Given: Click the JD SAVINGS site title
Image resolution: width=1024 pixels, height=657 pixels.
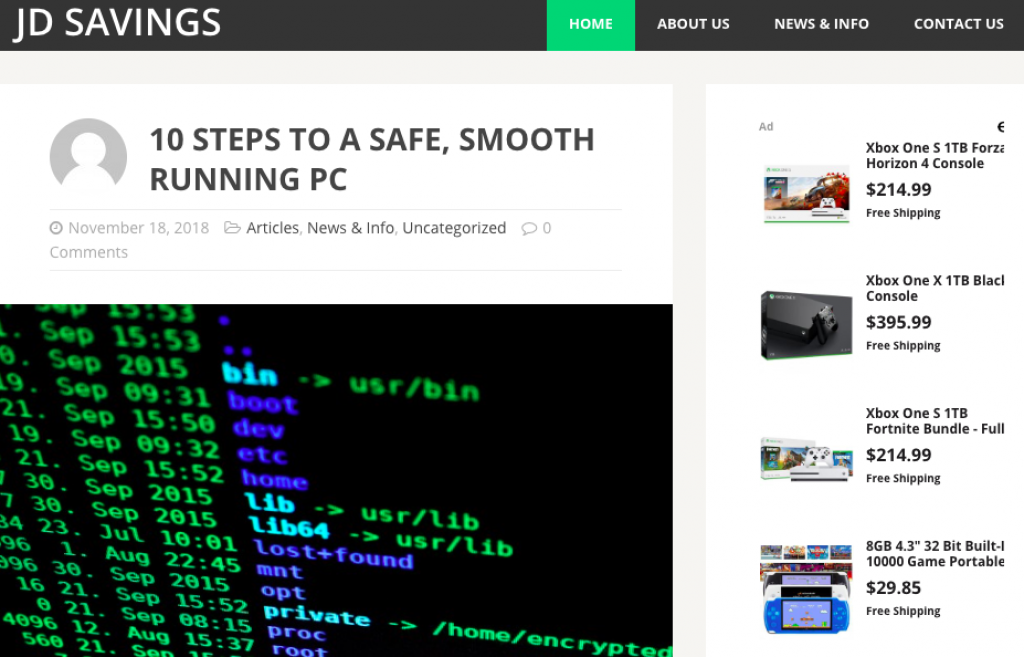Looking at the screenshot, I should click(x=117, y=22).
